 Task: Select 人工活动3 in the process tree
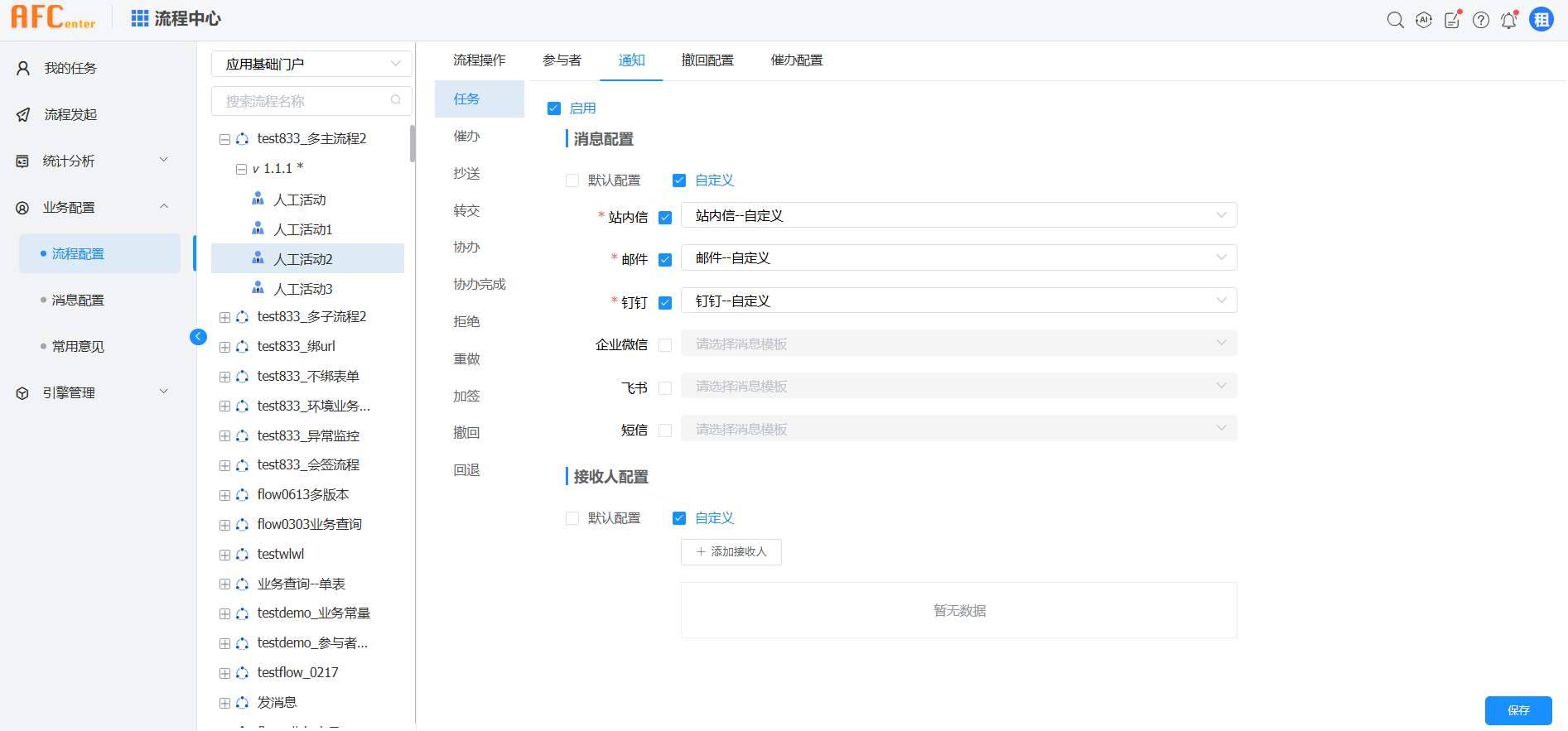pos(302,289)
